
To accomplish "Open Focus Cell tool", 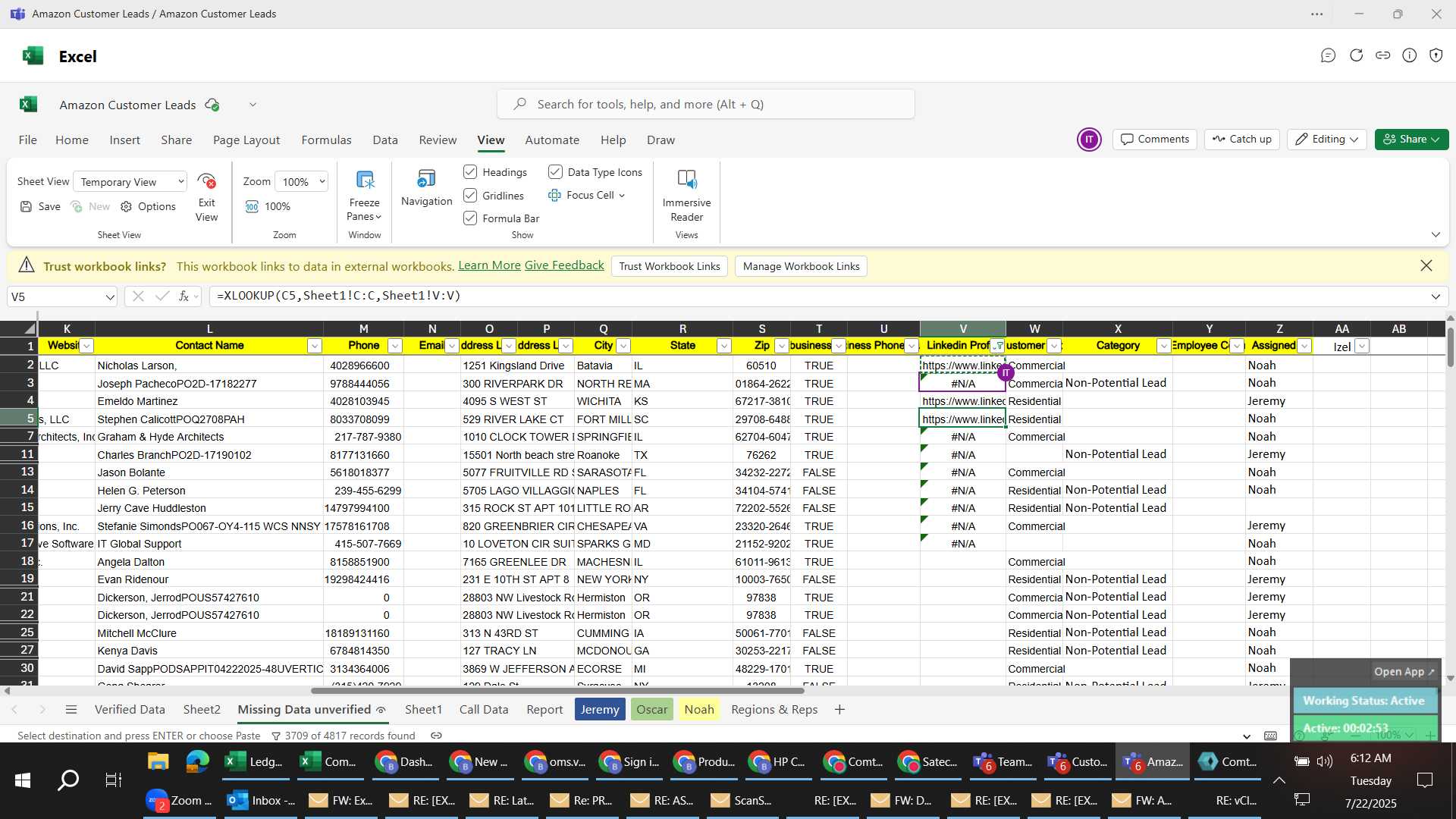I will (x=586, y=195).
